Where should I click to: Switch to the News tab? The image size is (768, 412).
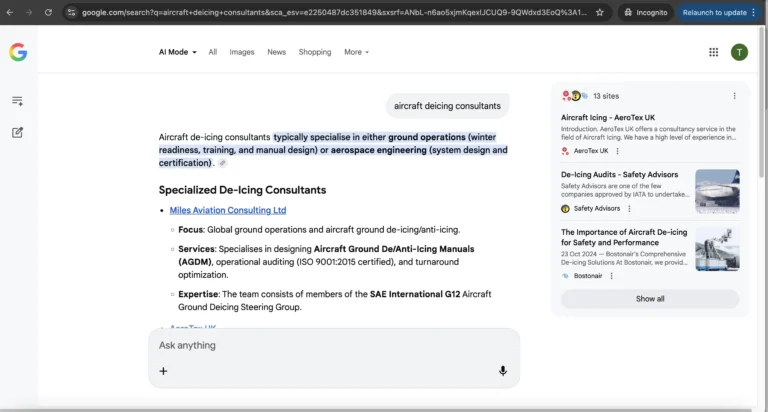(x=276, y=52)
